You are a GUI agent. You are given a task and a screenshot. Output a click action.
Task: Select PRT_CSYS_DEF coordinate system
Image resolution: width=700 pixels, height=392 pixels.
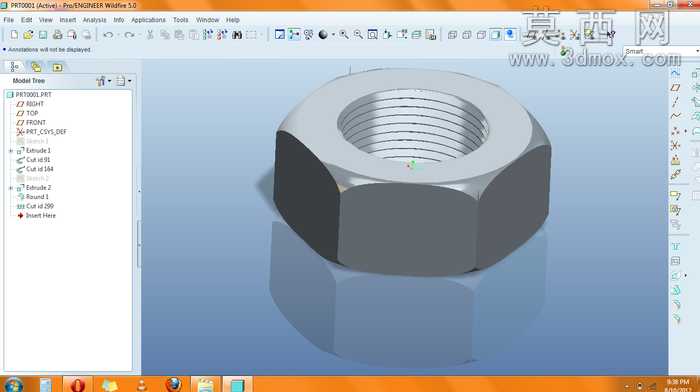pos(42,132)
